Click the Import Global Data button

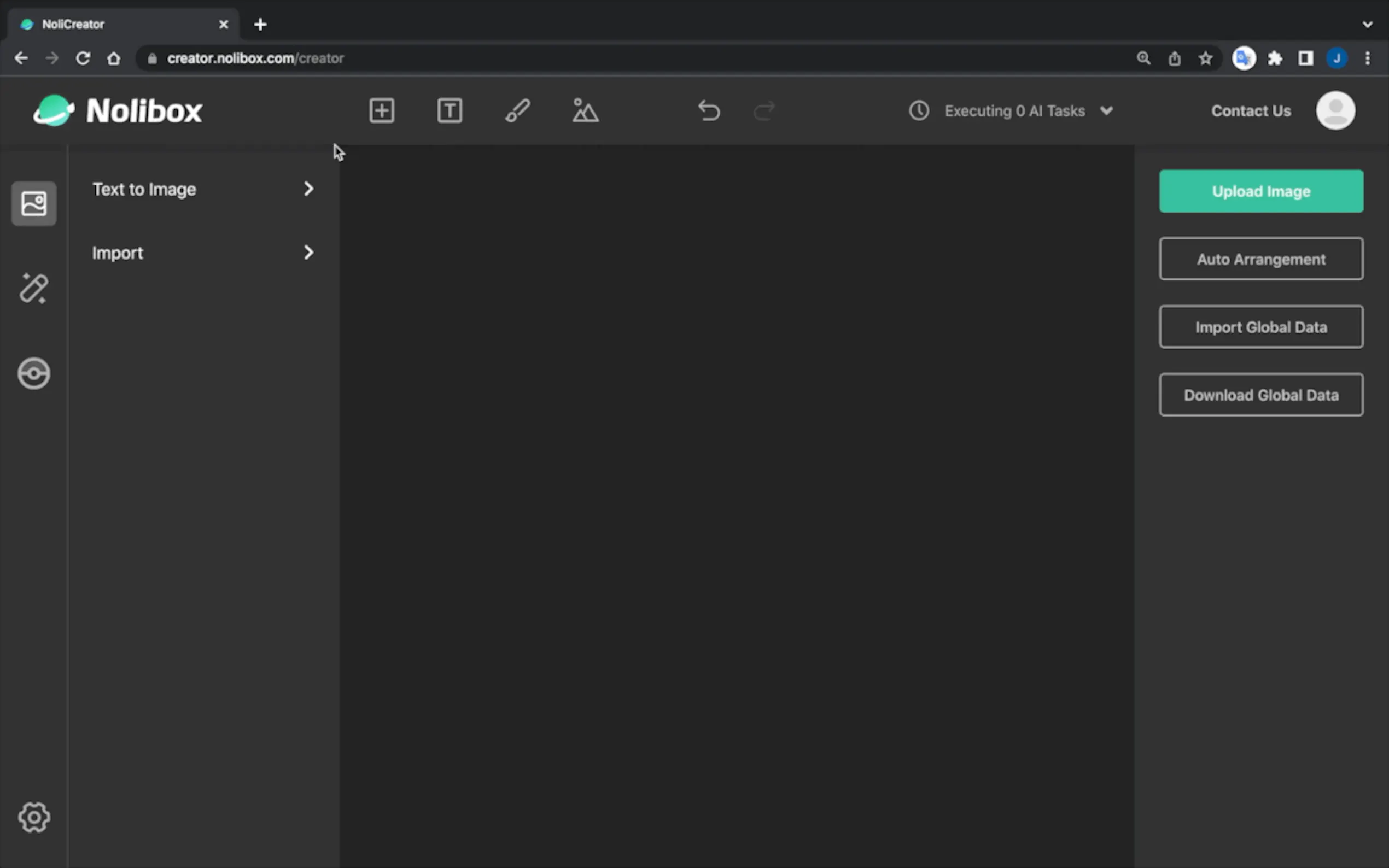[1261, 327]
